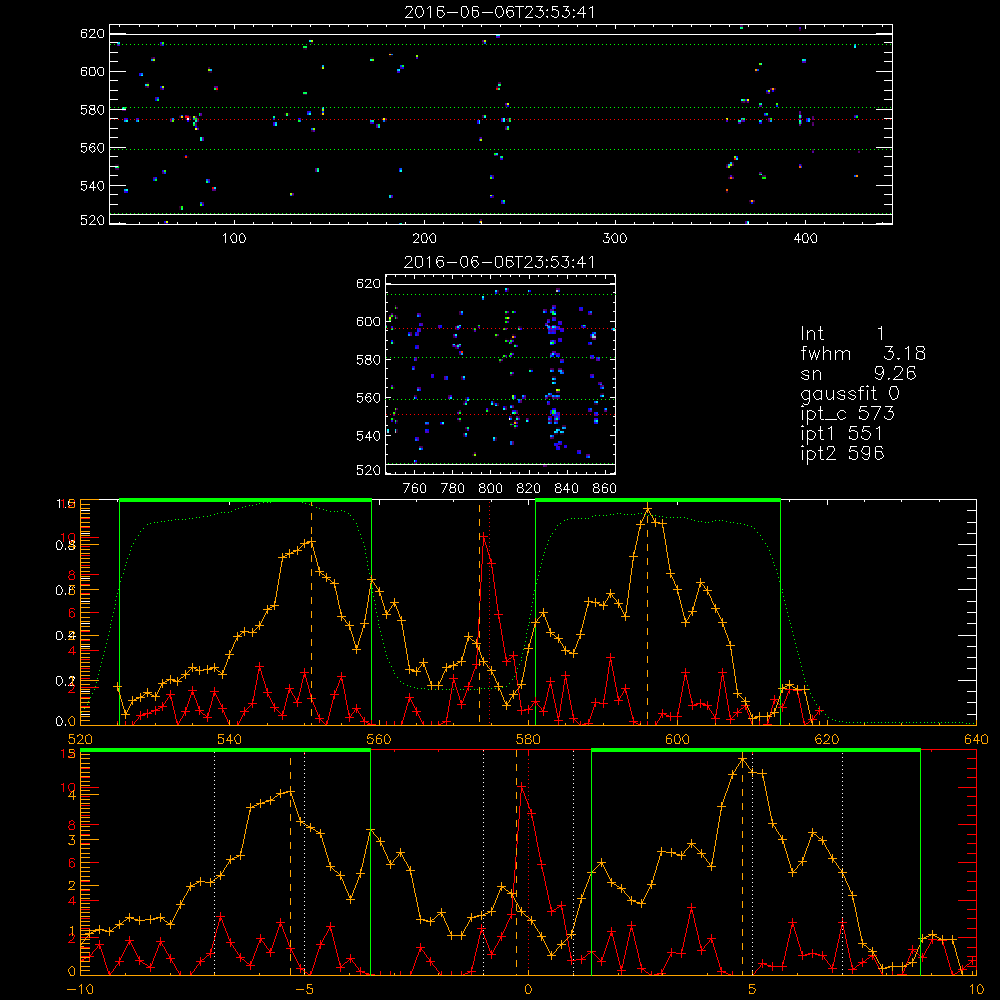Click the timestamp title above the wide top plot
1000x1000 pixels.
[500, 12]
